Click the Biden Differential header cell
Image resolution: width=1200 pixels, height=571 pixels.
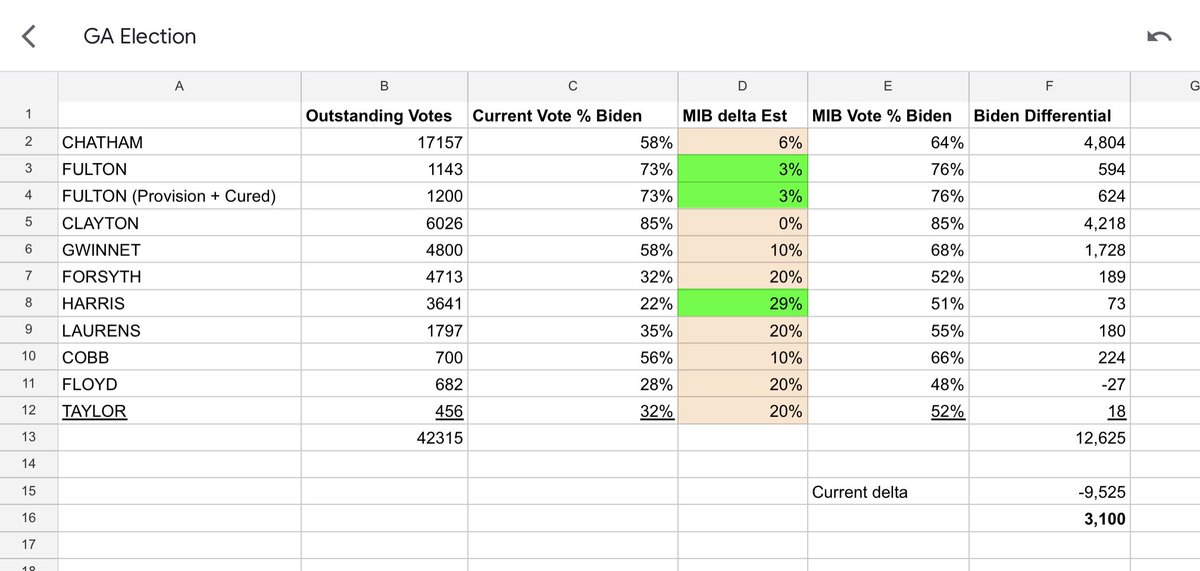[1050, 115]
